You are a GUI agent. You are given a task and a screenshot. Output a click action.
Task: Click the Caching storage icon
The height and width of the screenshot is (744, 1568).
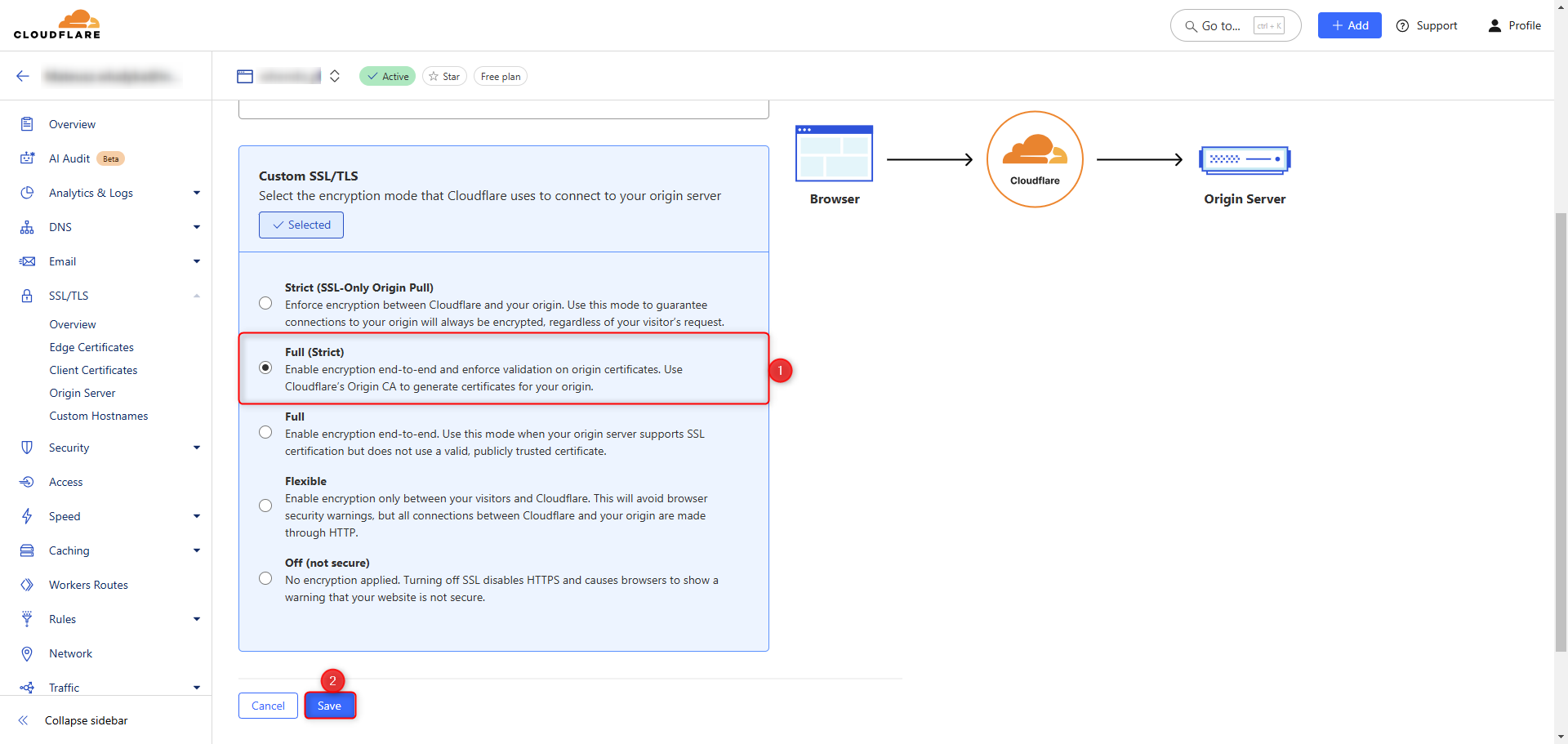coord(27,550)
